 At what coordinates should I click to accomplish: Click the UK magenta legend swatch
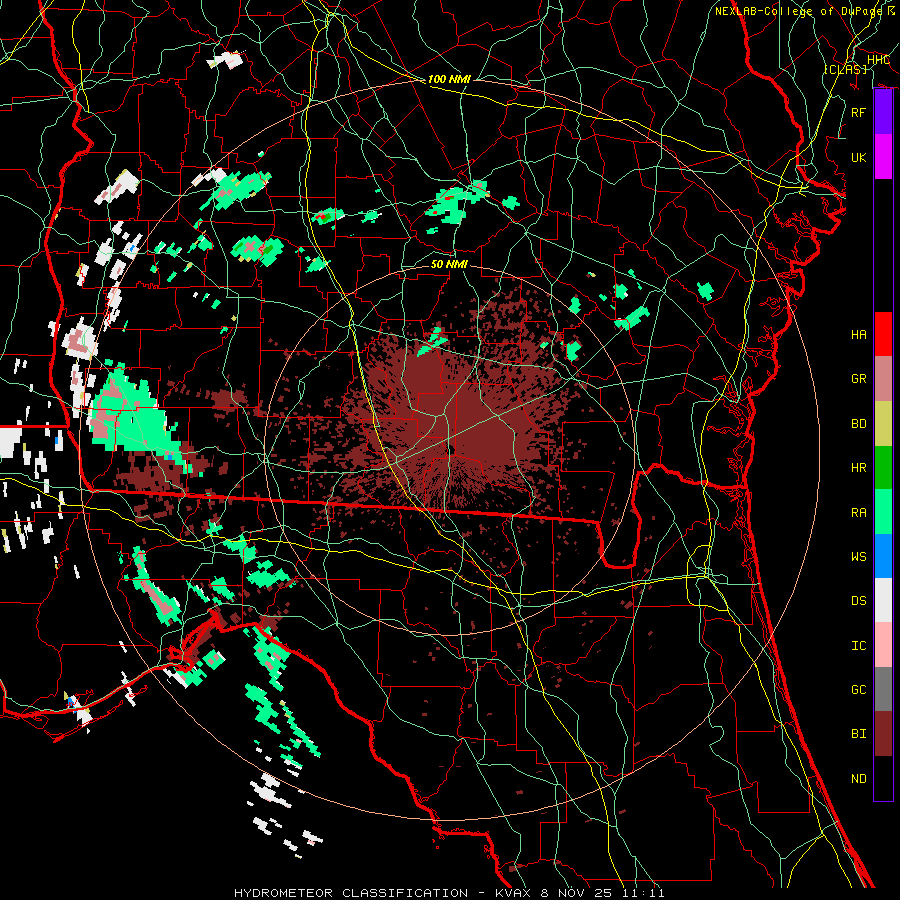click(x=883, y=157)
